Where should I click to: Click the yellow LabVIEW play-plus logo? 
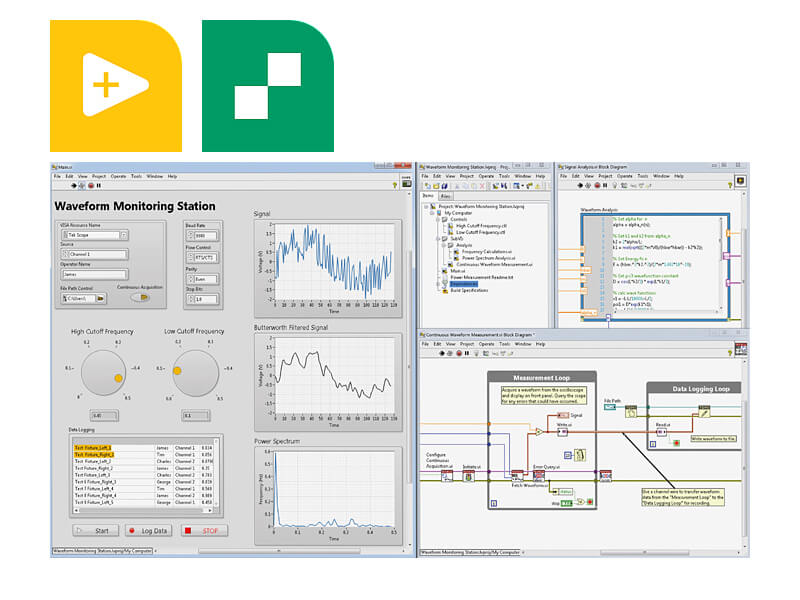click(116, 86)
